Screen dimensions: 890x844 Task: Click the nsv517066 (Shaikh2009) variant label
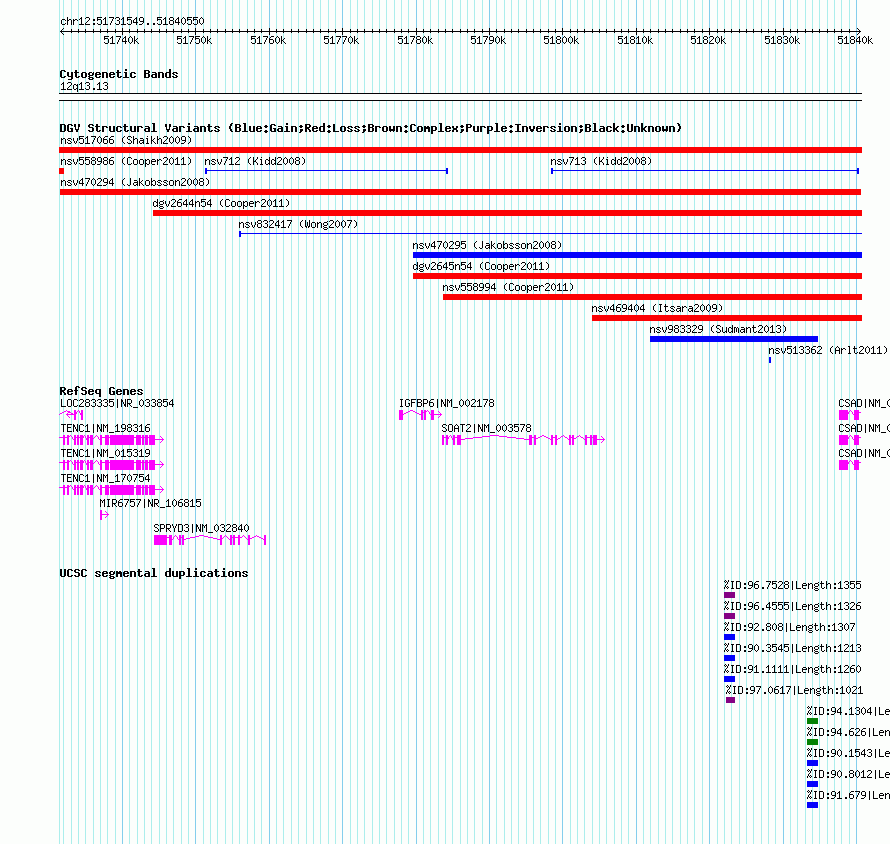[126, 140]
